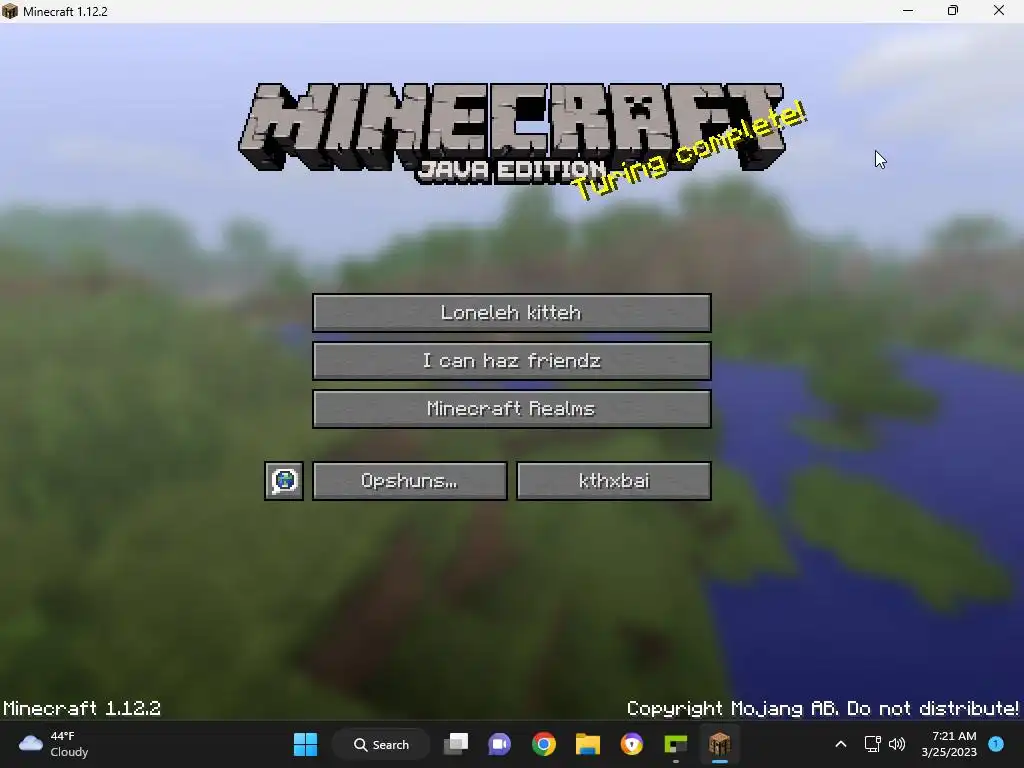This screenshot has height=768, width=1024.
Task: Open the notification badge in the tray
Action: point(996,744)
